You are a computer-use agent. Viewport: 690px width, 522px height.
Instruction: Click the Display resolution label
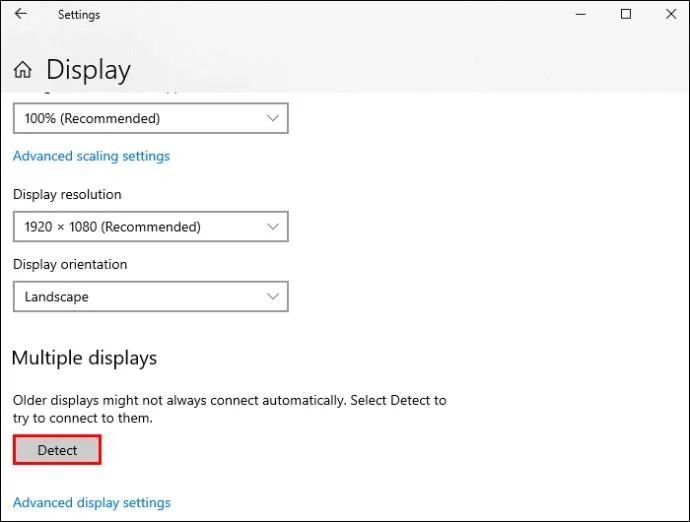tap(67, 195)
